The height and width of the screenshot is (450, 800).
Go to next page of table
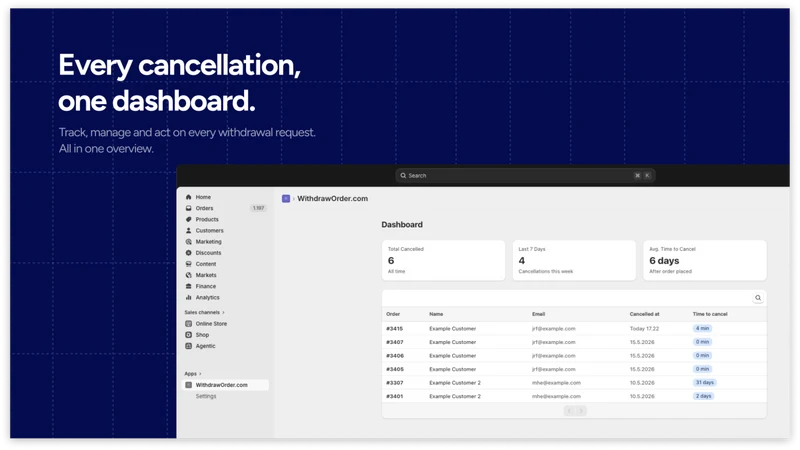point(581,411)
